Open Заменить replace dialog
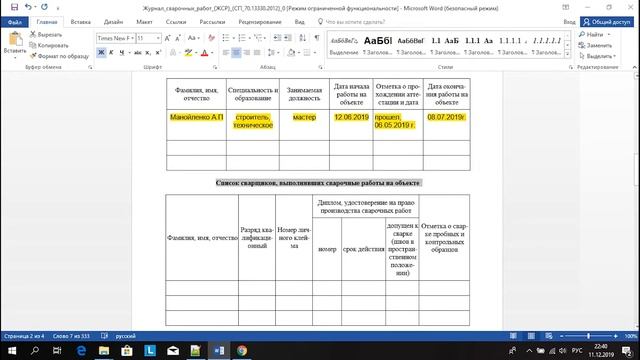Viewport: 640px width, 360px height. coord(595,45)
